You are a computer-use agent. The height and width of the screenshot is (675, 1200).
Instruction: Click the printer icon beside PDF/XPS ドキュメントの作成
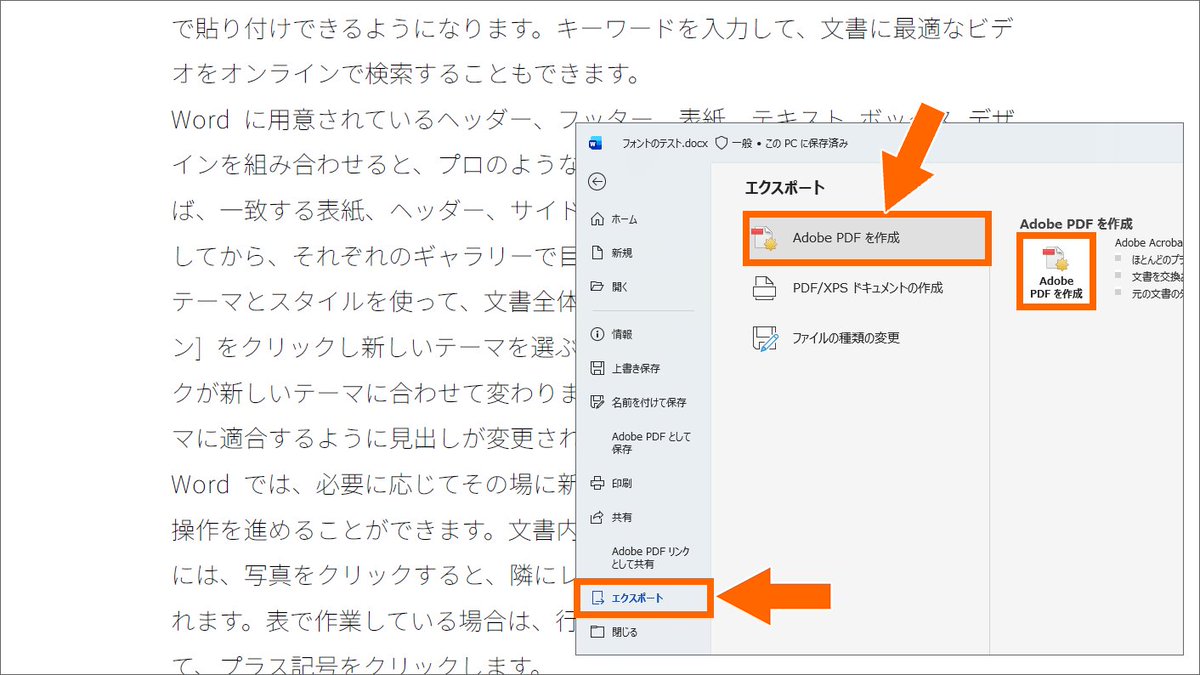766,288
